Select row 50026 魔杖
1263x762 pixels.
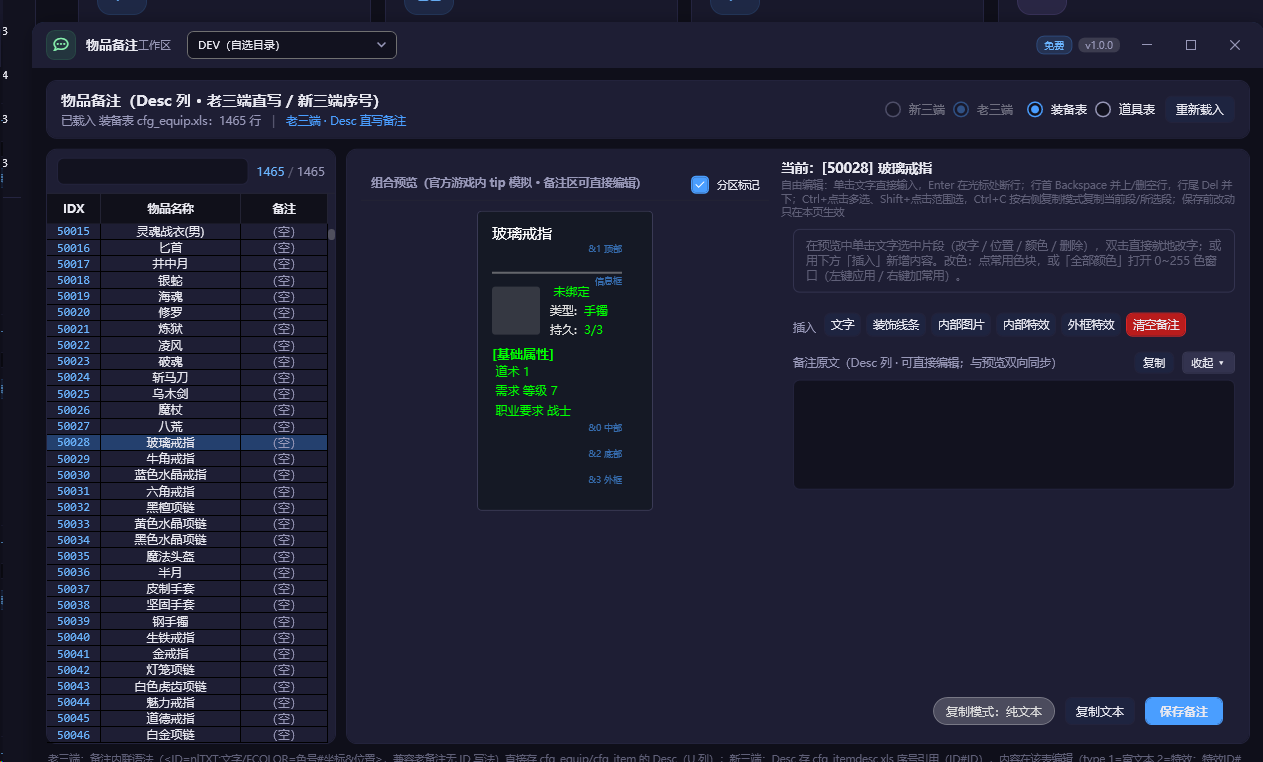(x=187, y=410)
